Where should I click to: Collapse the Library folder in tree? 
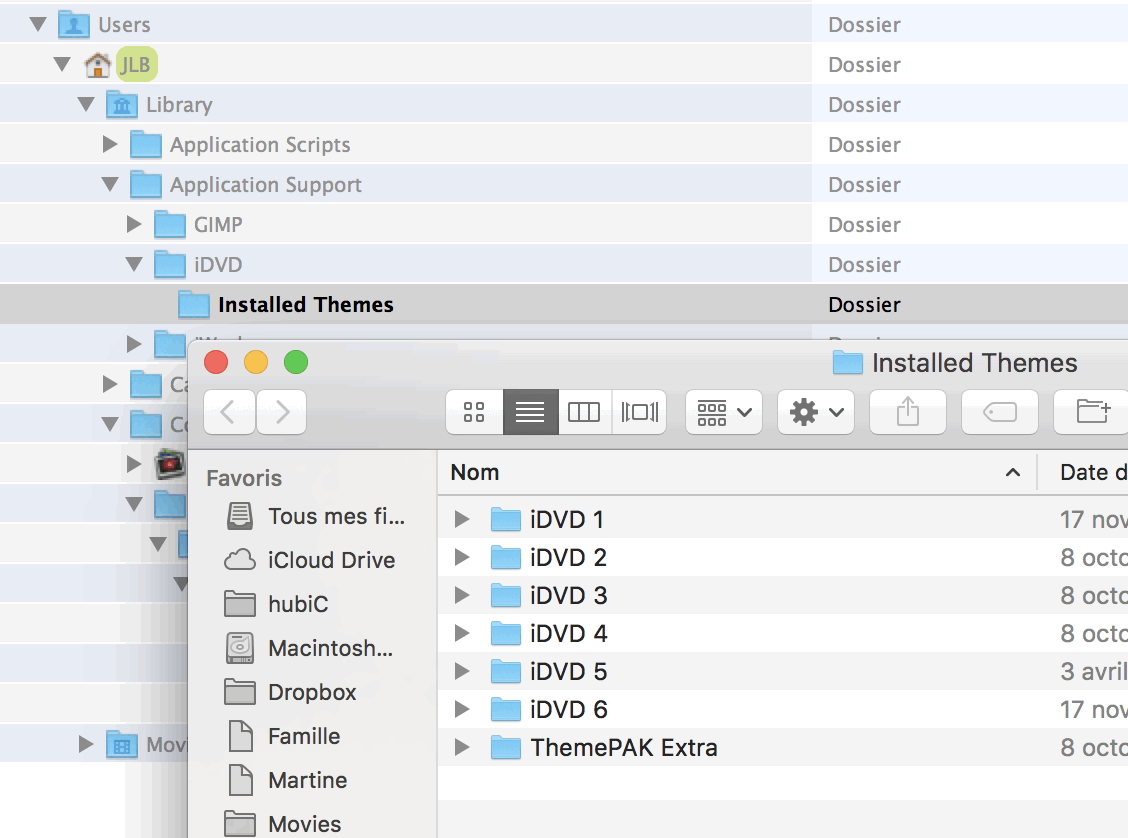tap(86, 104)
